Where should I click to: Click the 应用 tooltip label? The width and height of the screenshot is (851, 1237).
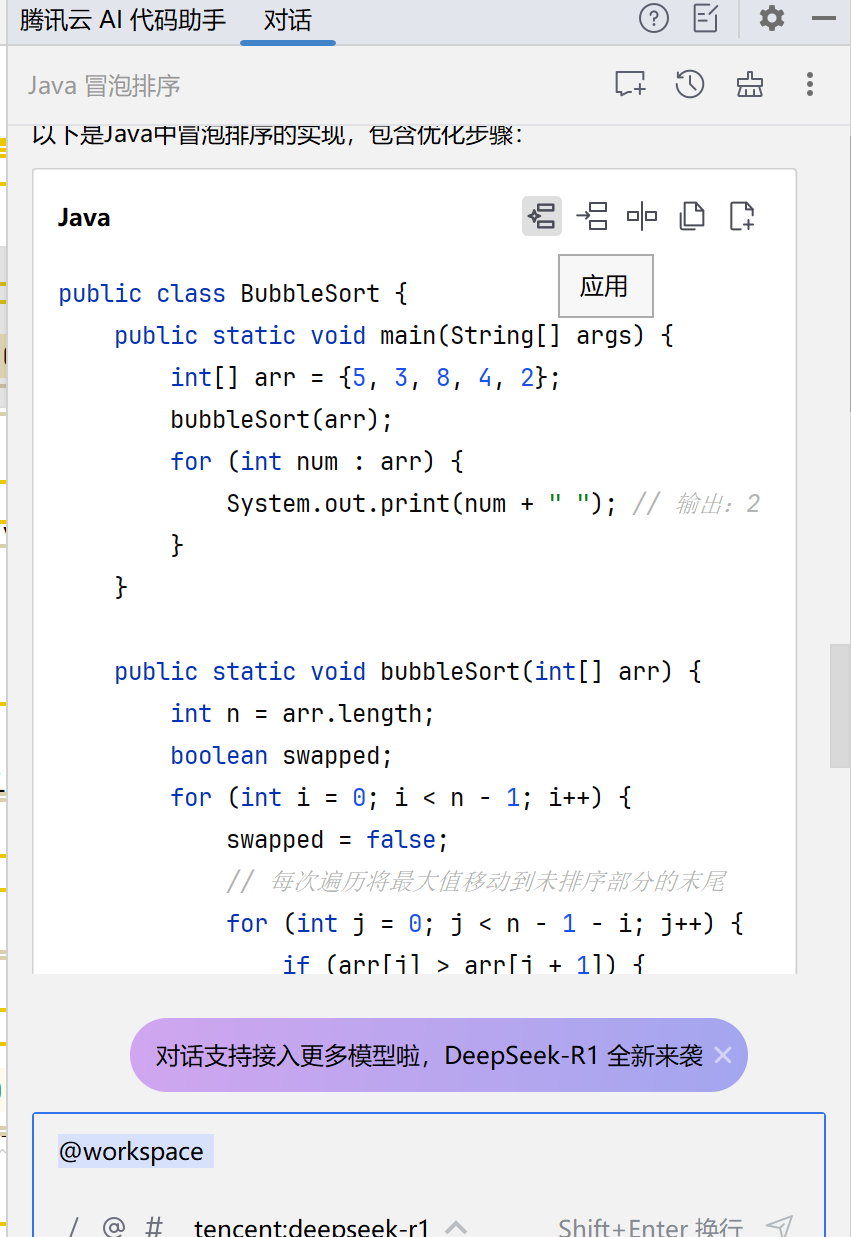pyautogui.click(x=605, y=286)
